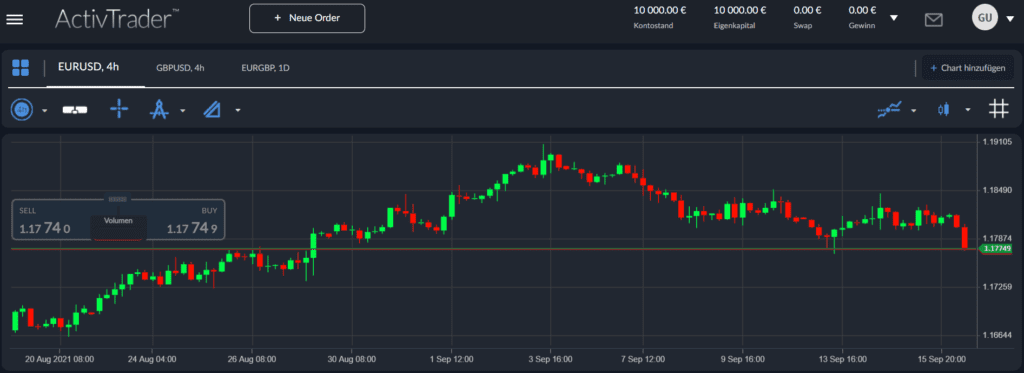1024x373 pixels.
Task: Open the indicators line-chart icon
Action: click(889, 109)
